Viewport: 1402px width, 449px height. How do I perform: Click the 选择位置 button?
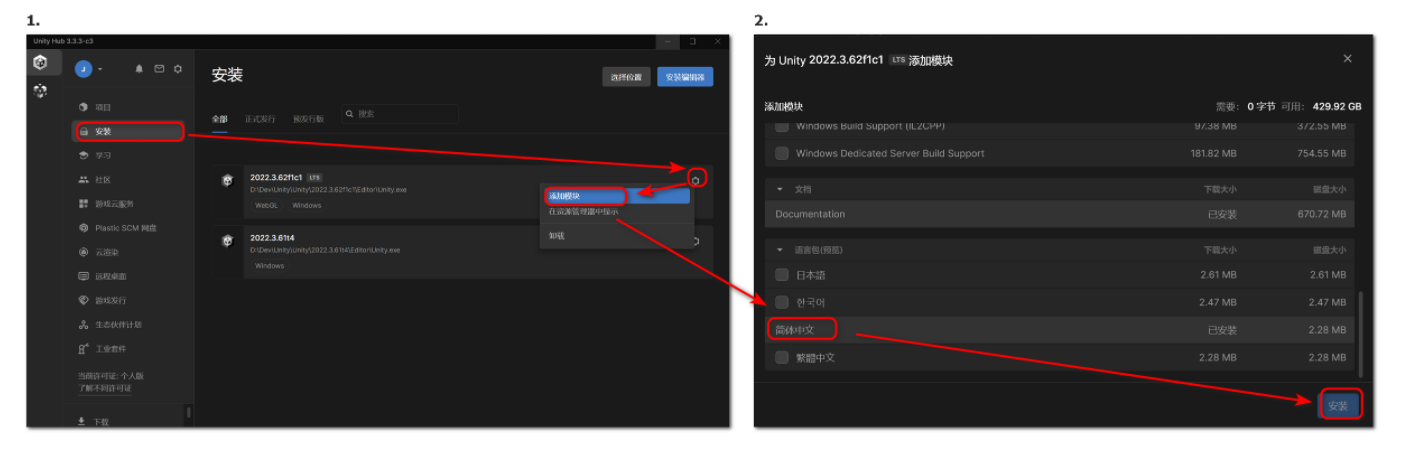626,77
